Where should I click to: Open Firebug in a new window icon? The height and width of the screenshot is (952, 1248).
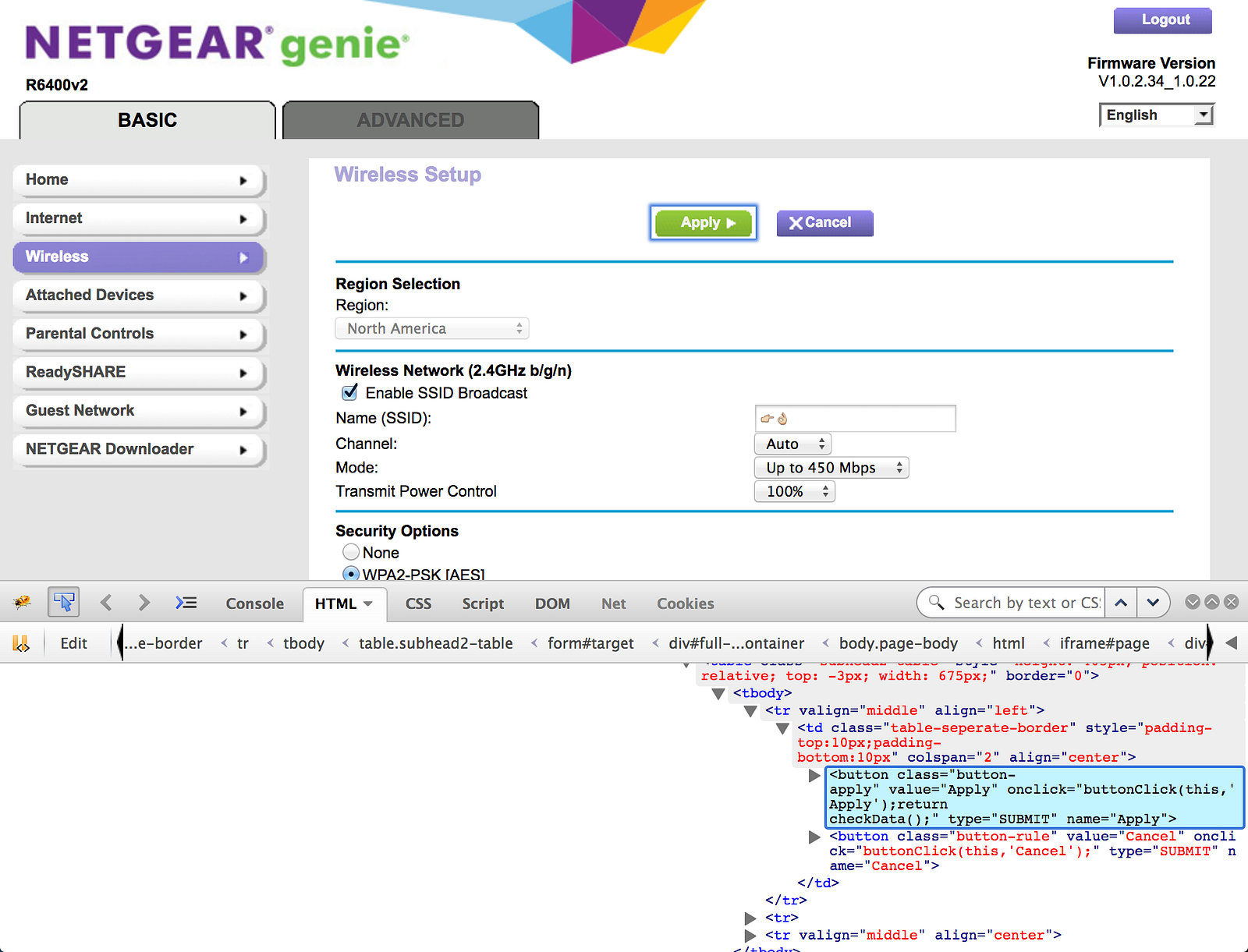click(x=1212, y=602)
